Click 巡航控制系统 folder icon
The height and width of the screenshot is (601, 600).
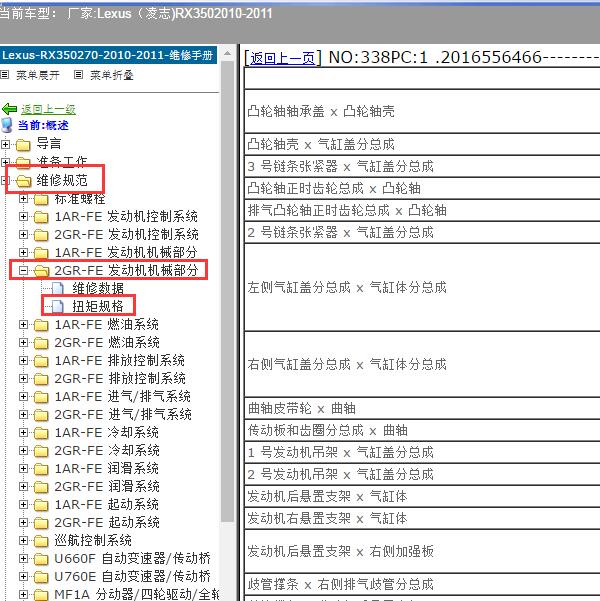(x=41, y=540)
